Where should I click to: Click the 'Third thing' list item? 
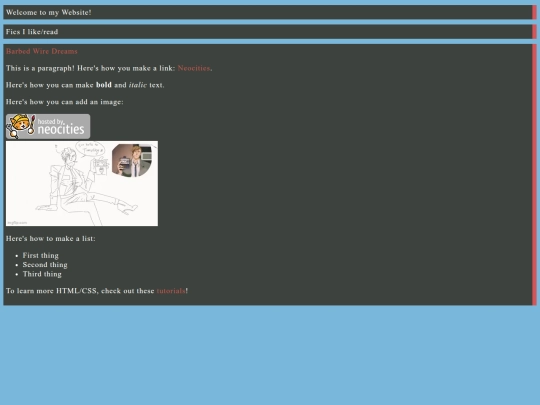tap(42, 274)
